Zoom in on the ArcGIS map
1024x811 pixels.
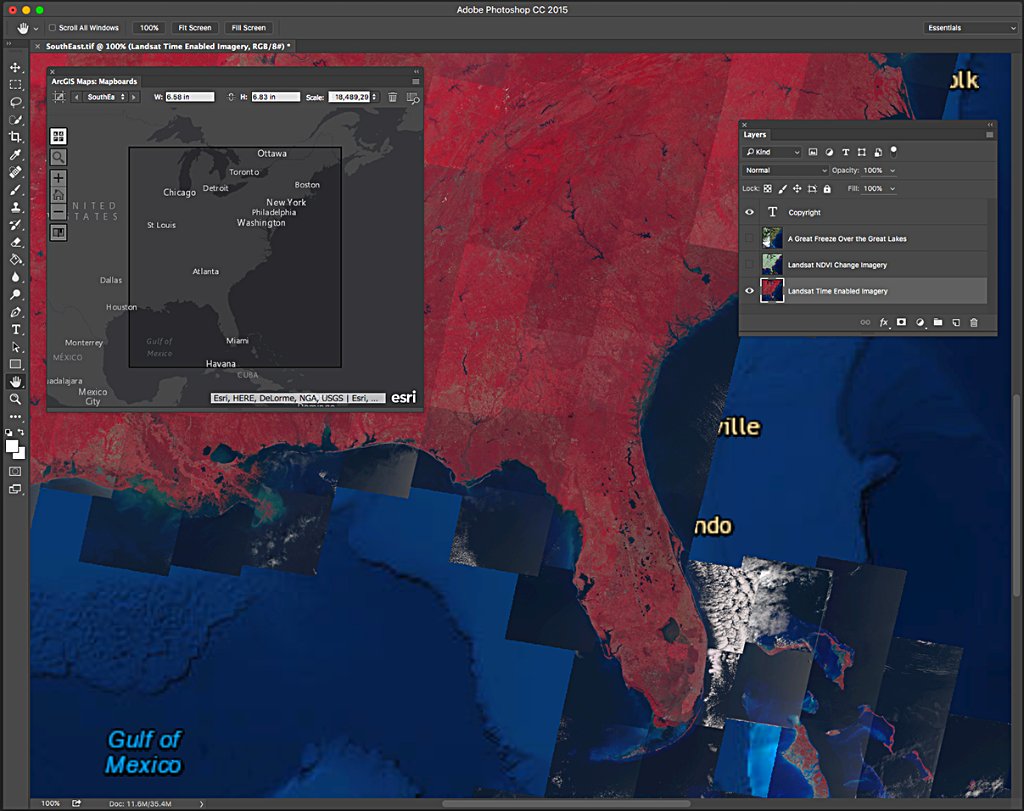[58, 178]
